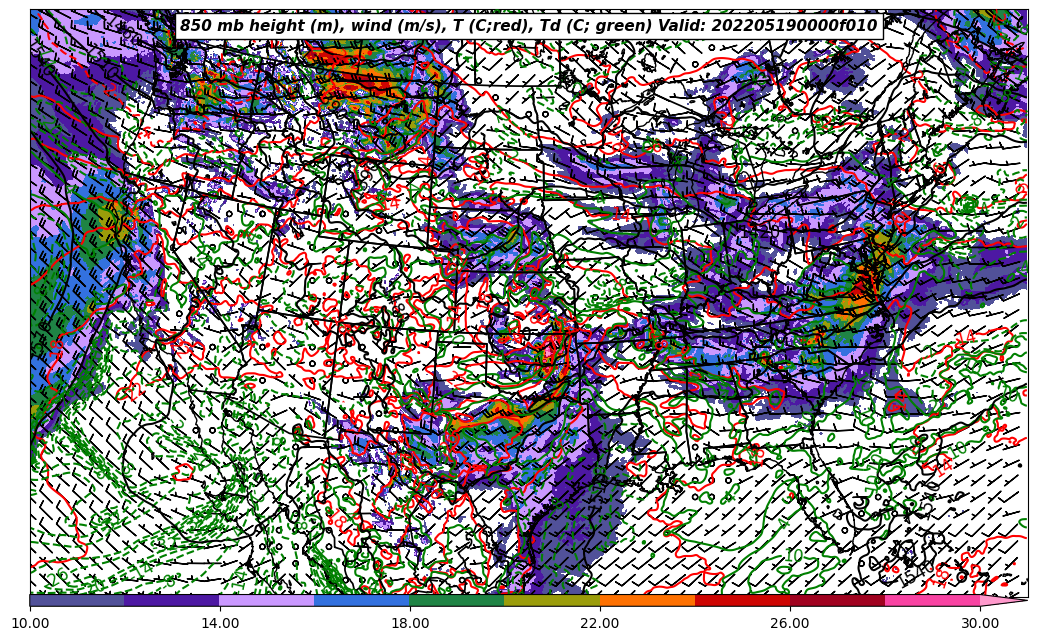Image resolution: width=1037 pixels, height=640 pixels.
Task: Click the 10.00 colorbar tick label
Action: (x=30, y=623)
